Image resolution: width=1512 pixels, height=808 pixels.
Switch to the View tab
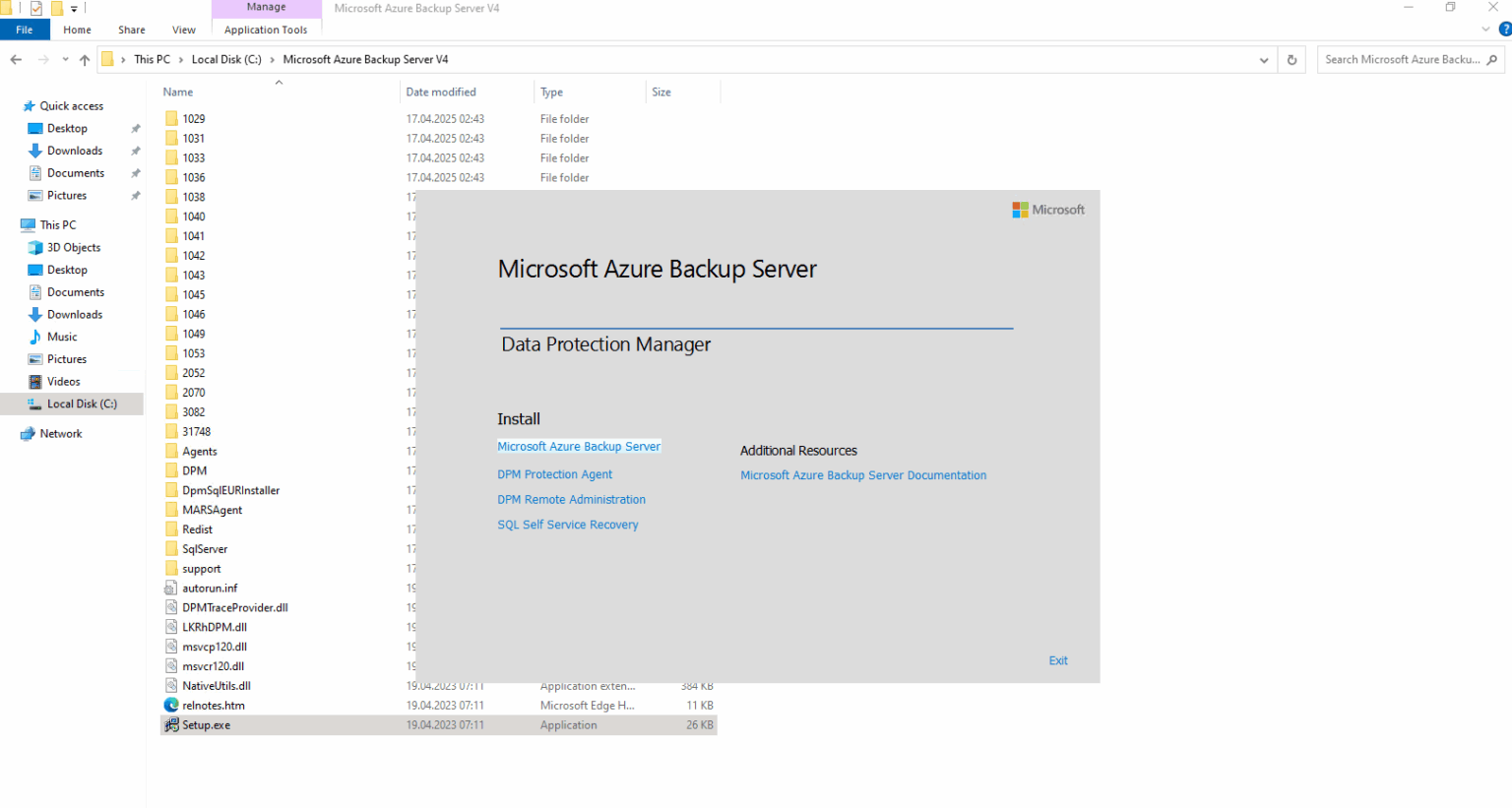coord(183,30)
